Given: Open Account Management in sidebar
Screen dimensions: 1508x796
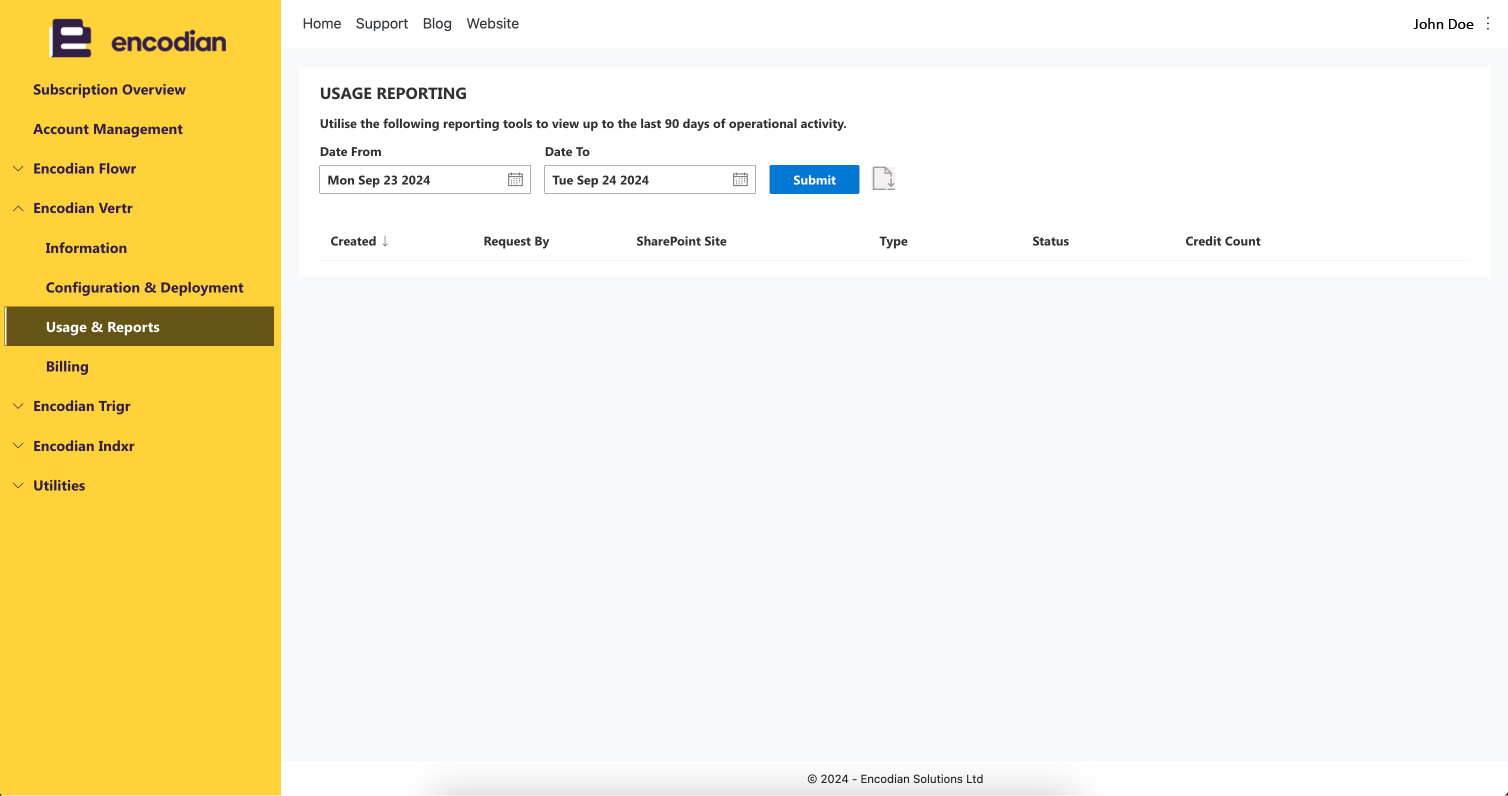Looking at the screenshot, I should pos(108,129).
